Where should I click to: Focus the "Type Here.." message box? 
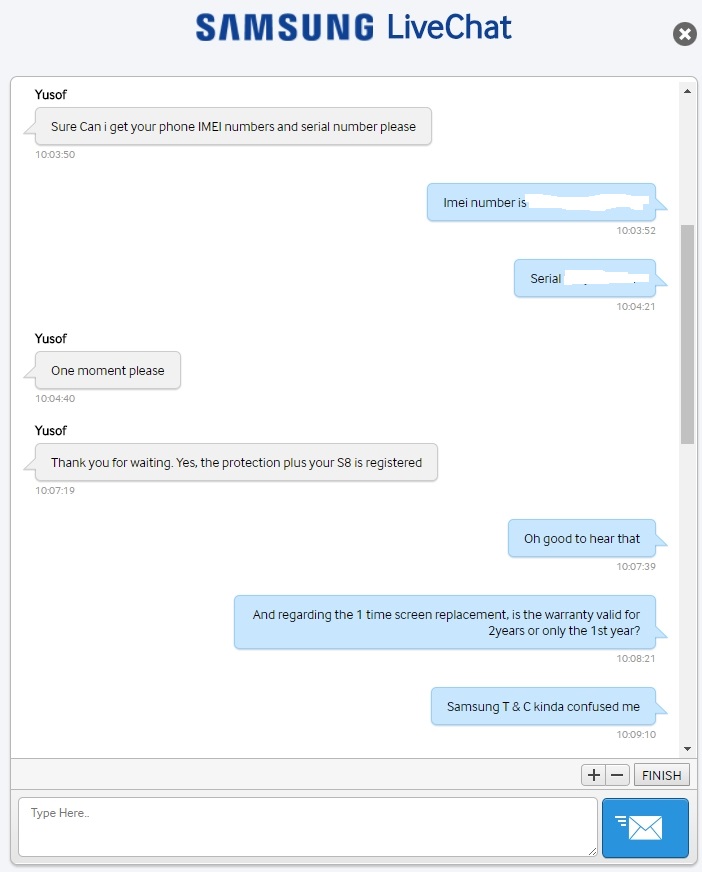[x=307, y=826]
